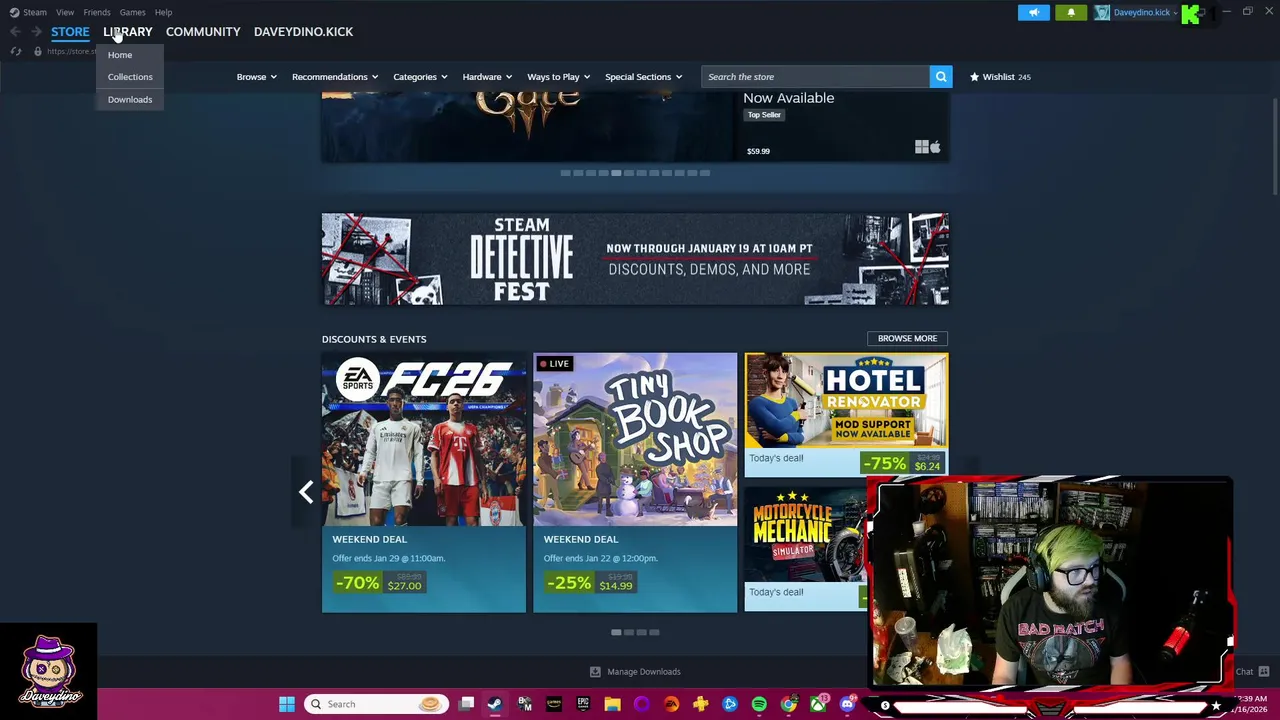Image resolution: width=1280 pixels, height=720 pixels.
Task: Click the Windows taskbar Search box
Action: (x=376, y=704)
